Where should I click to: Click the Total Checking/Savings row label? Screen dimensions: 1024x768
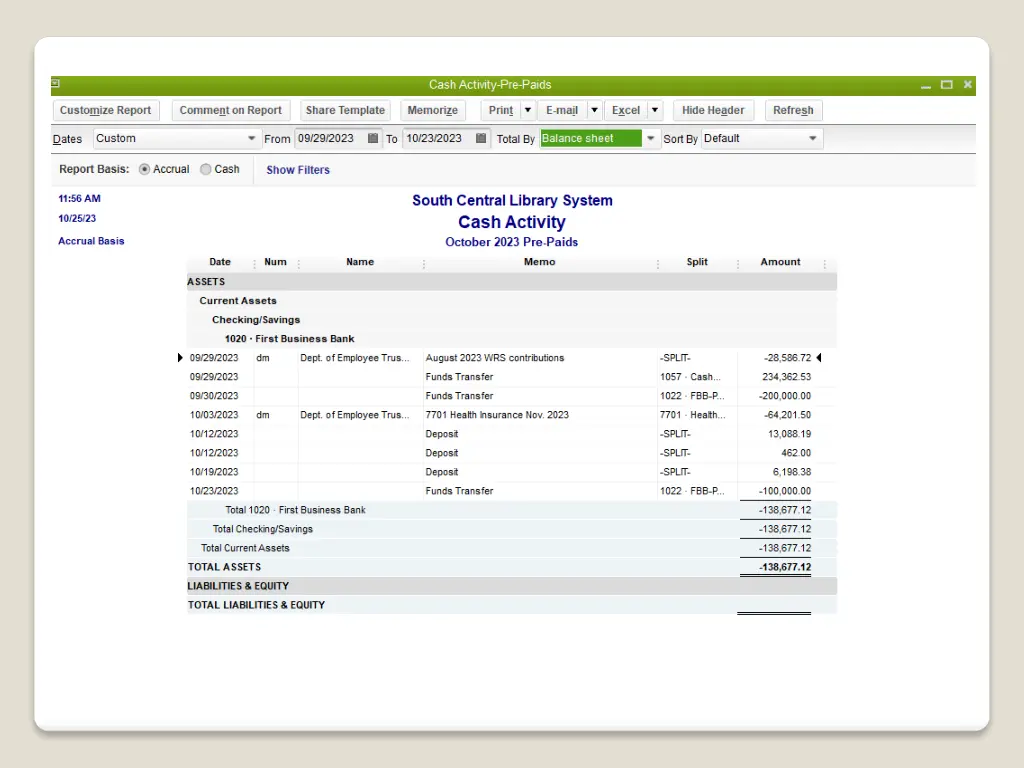point(263,529)
